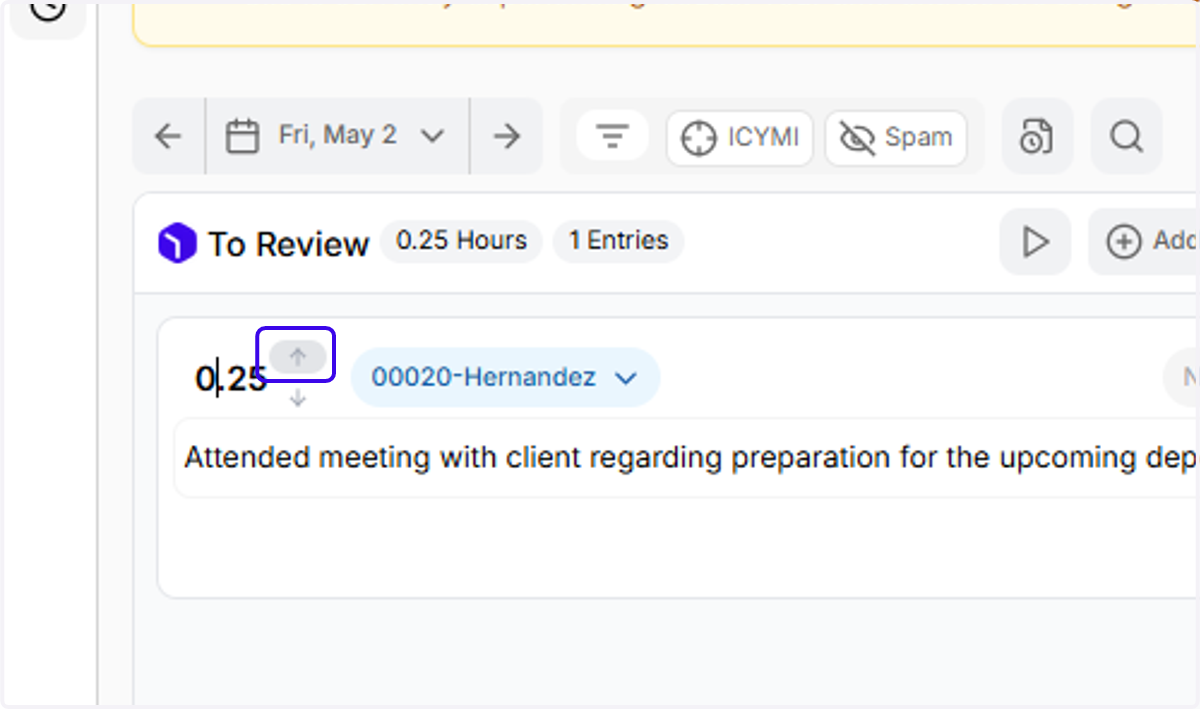Toggle the Spam visibility filter
Screen dimensions: 1200x709
[x=896, y=138]
